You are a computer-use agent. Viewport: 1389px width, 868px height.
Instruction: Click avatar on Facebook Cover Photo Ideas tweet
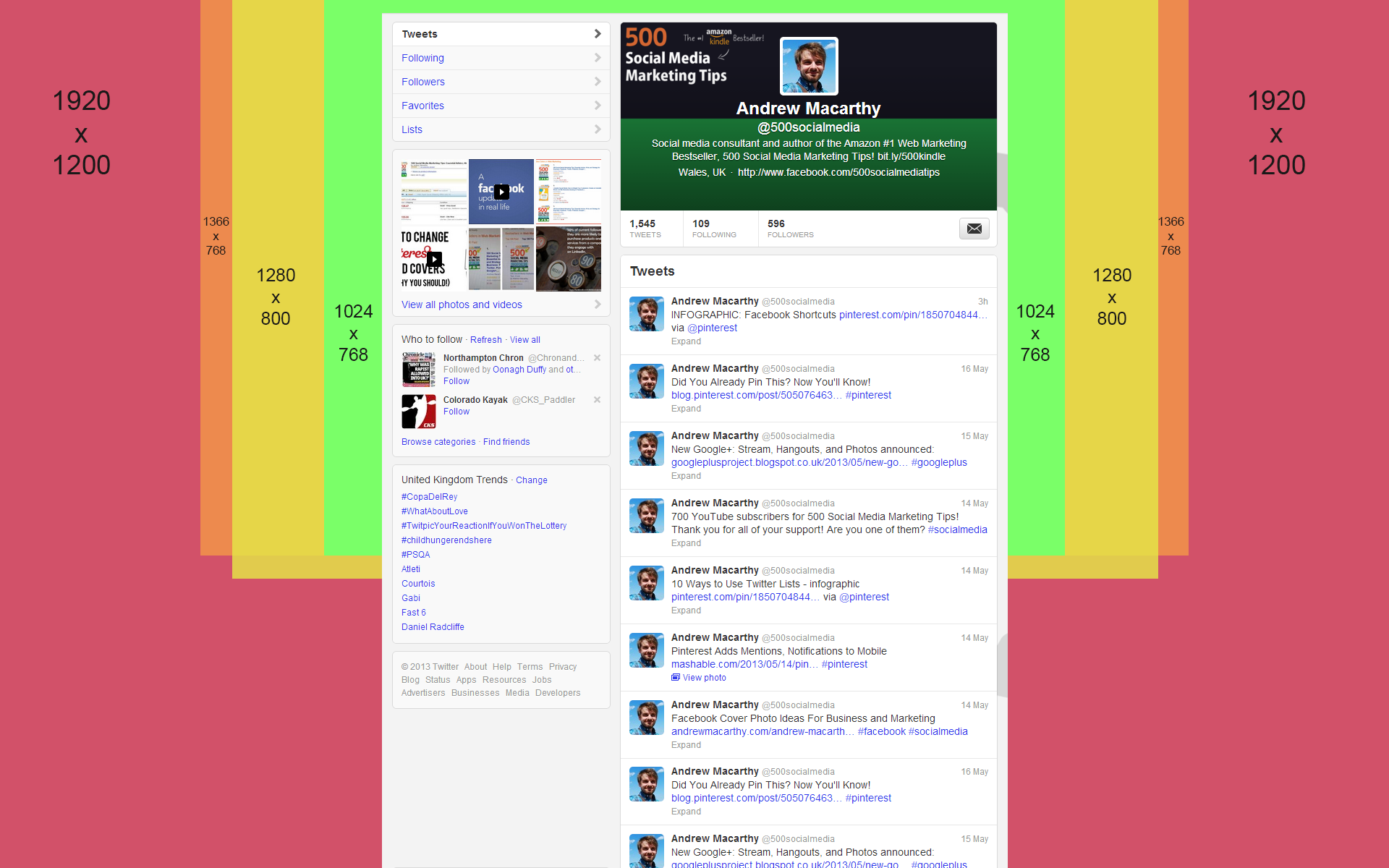[x=647, y=718]
